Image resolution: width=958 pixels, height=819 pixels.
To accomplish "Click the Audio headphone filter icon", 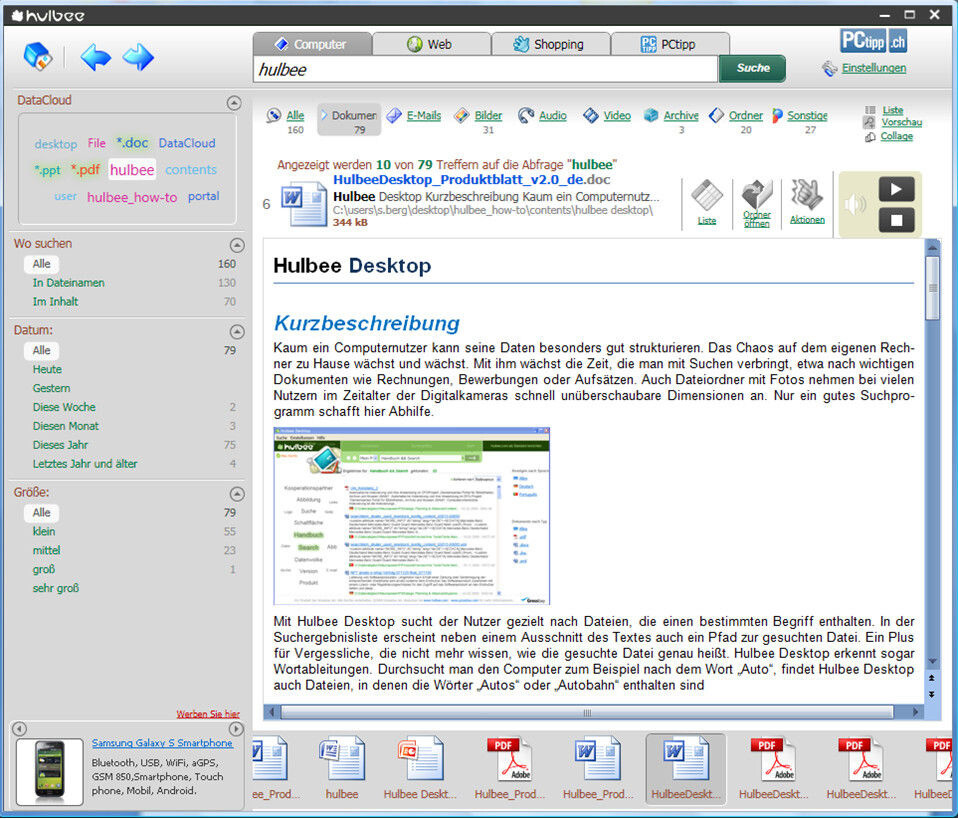I will coord(526,115).
